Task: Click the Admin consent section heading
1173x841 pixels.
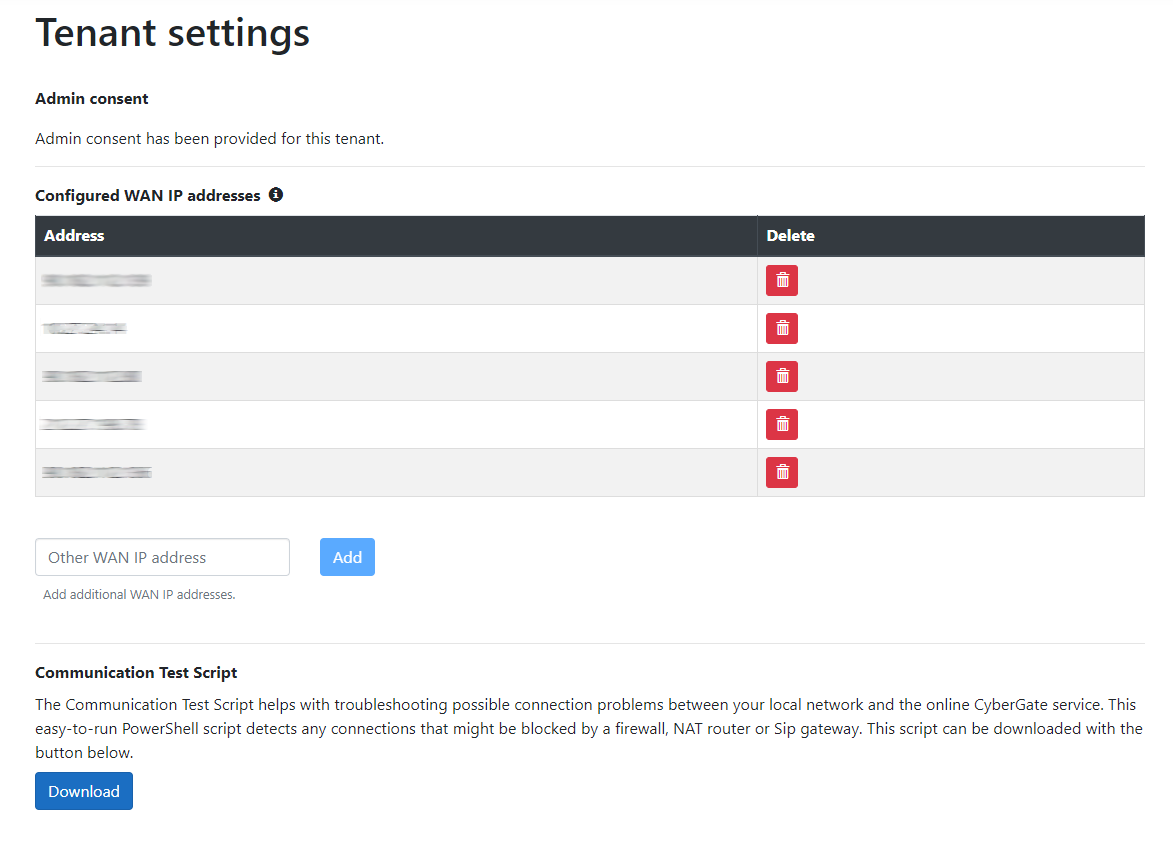Action: pyautogui.click(x=92, y=99)
